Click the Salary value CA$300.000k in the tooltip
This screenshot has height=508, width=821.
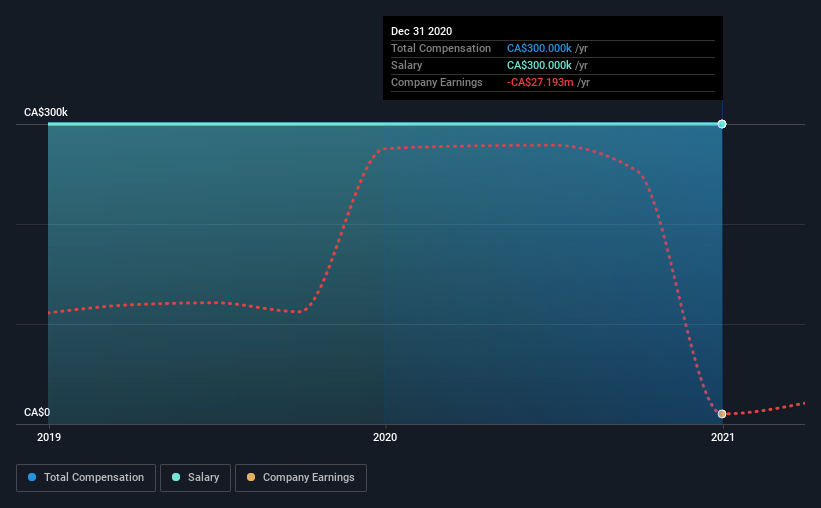pyautogui.click(x=539, y=65)
